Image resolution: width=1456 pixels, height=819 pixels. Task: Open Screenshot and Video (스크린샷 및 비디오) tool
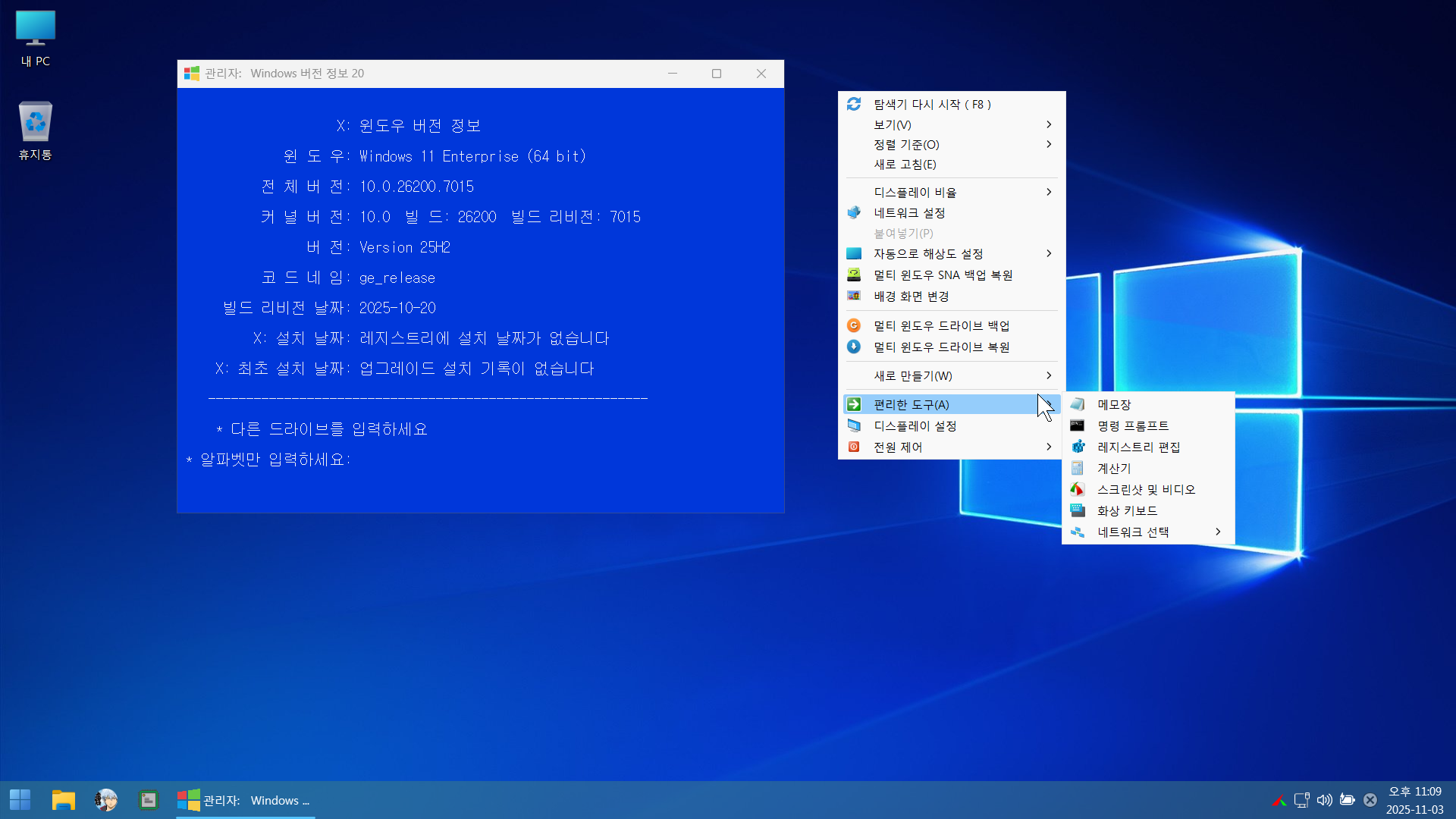click(1145, 490)
